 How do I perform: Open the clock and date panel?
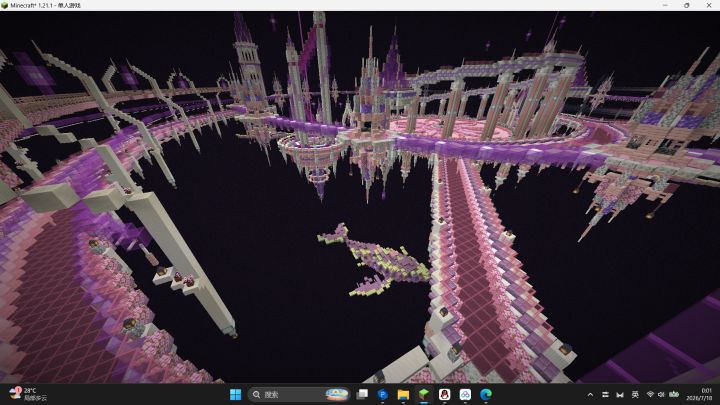tap(699, 394)
